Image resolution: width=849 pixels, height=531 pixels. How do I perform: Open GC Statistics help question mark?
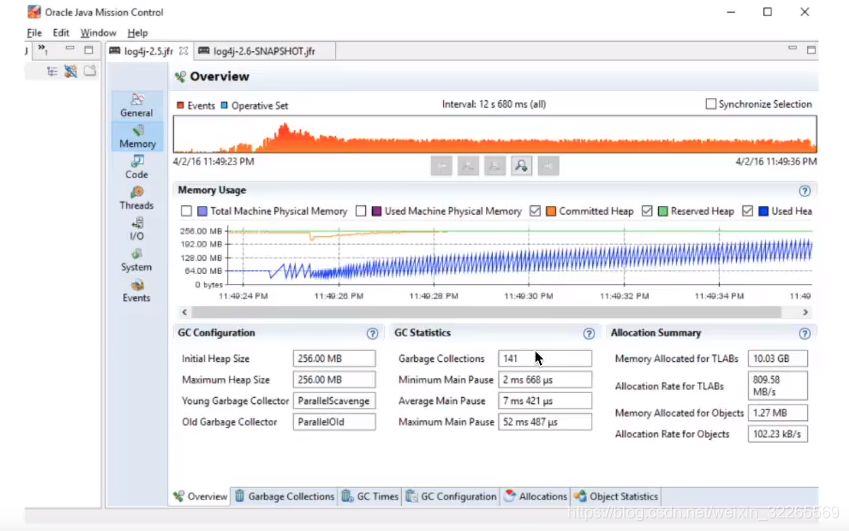coord(589,333)
